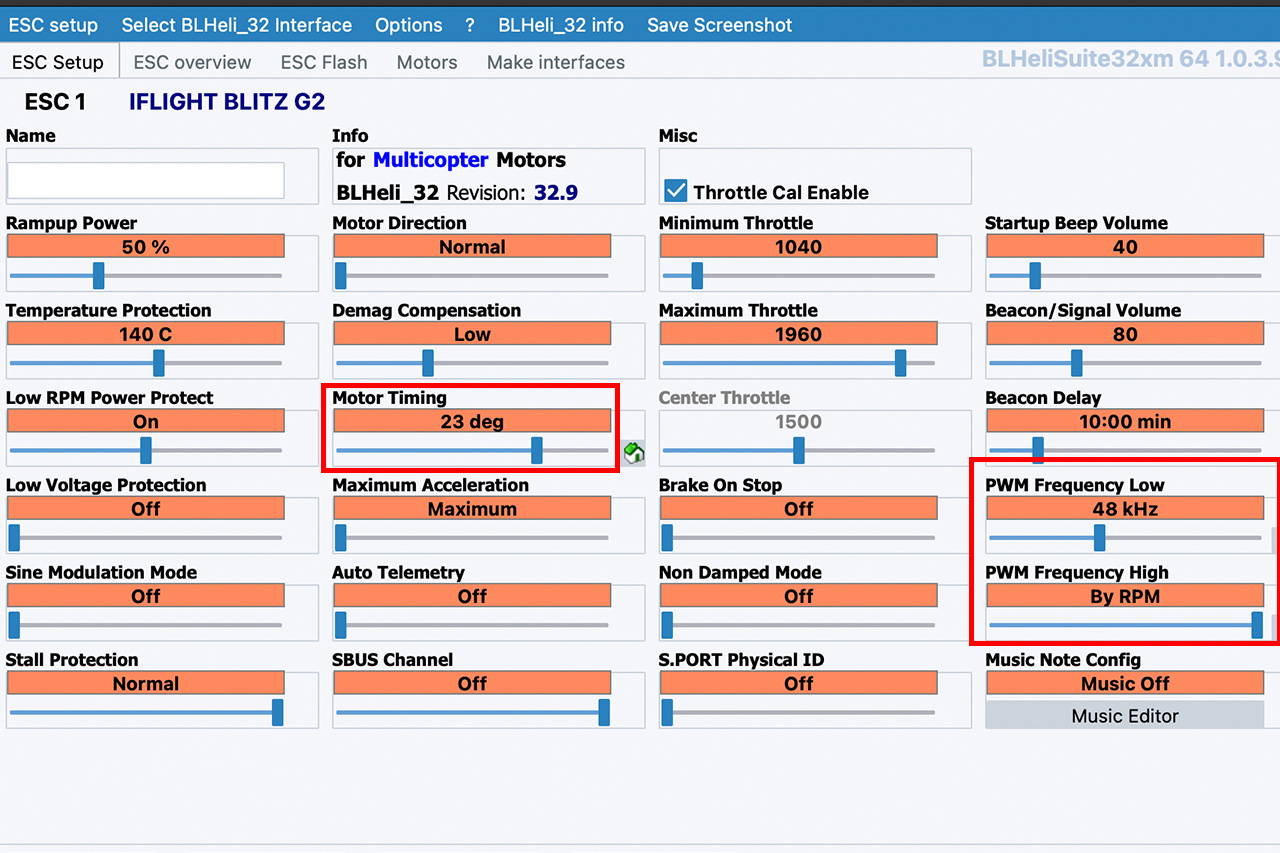Click the Demag Compensation slider handle
1280x853 pixels.
click(428, 363)
